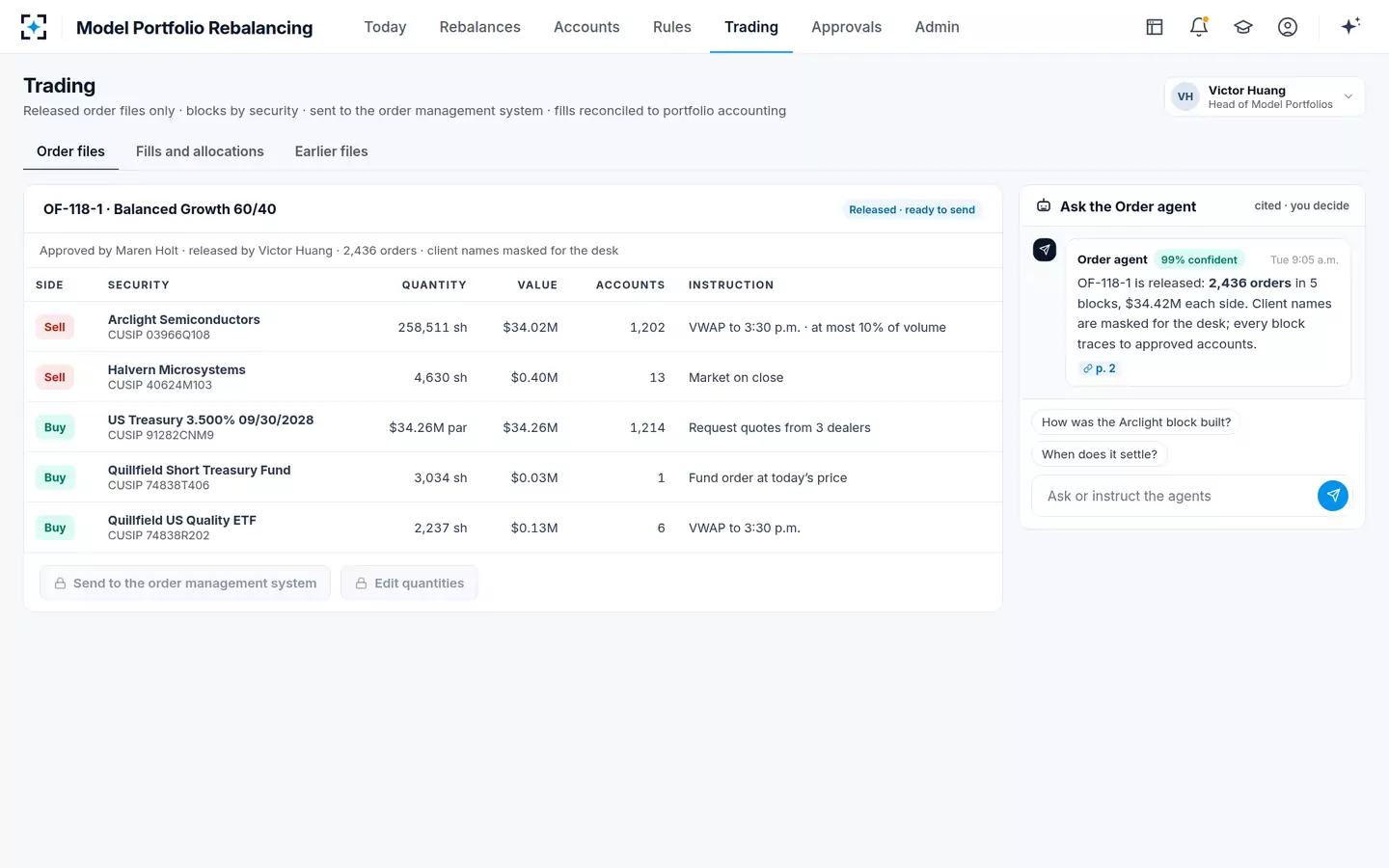Click the send message arrow button

(1333, 496)
